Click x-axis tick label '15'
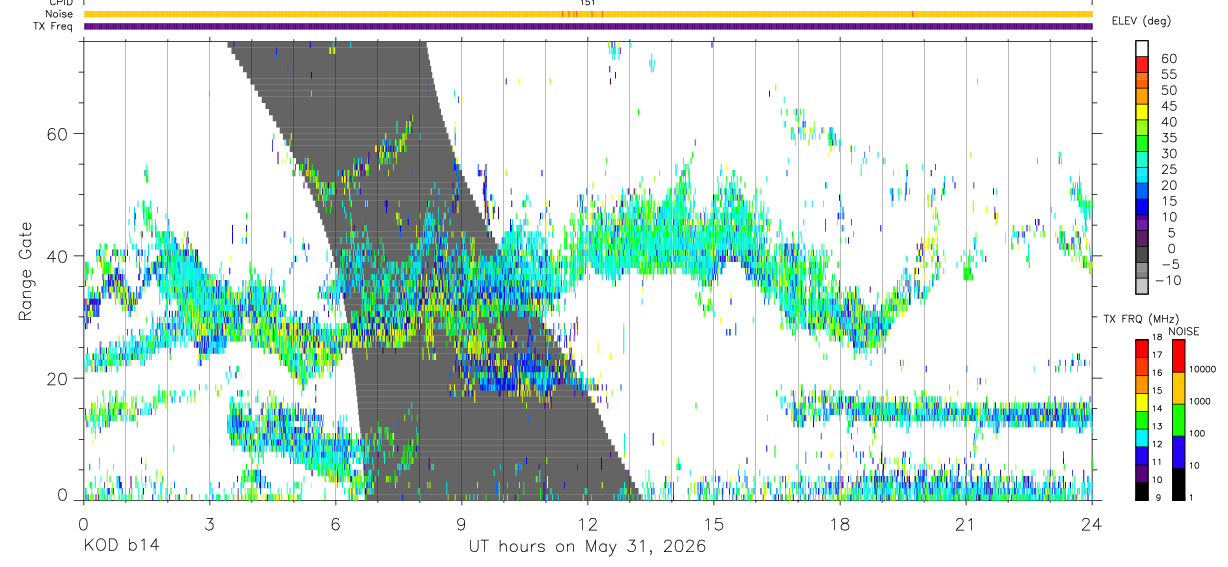This screenshot has height=567, width=1228. coord(714,524)
